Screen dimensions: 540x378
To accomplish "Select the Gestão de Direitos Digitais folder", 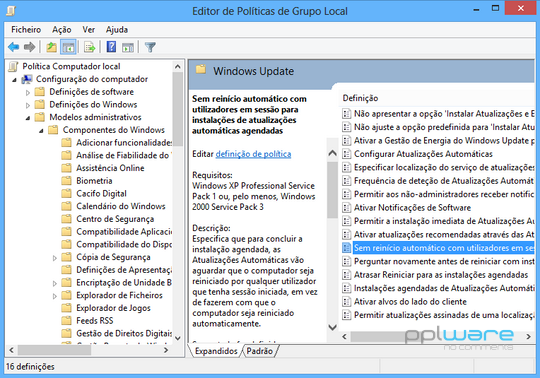I will (124, 333).
